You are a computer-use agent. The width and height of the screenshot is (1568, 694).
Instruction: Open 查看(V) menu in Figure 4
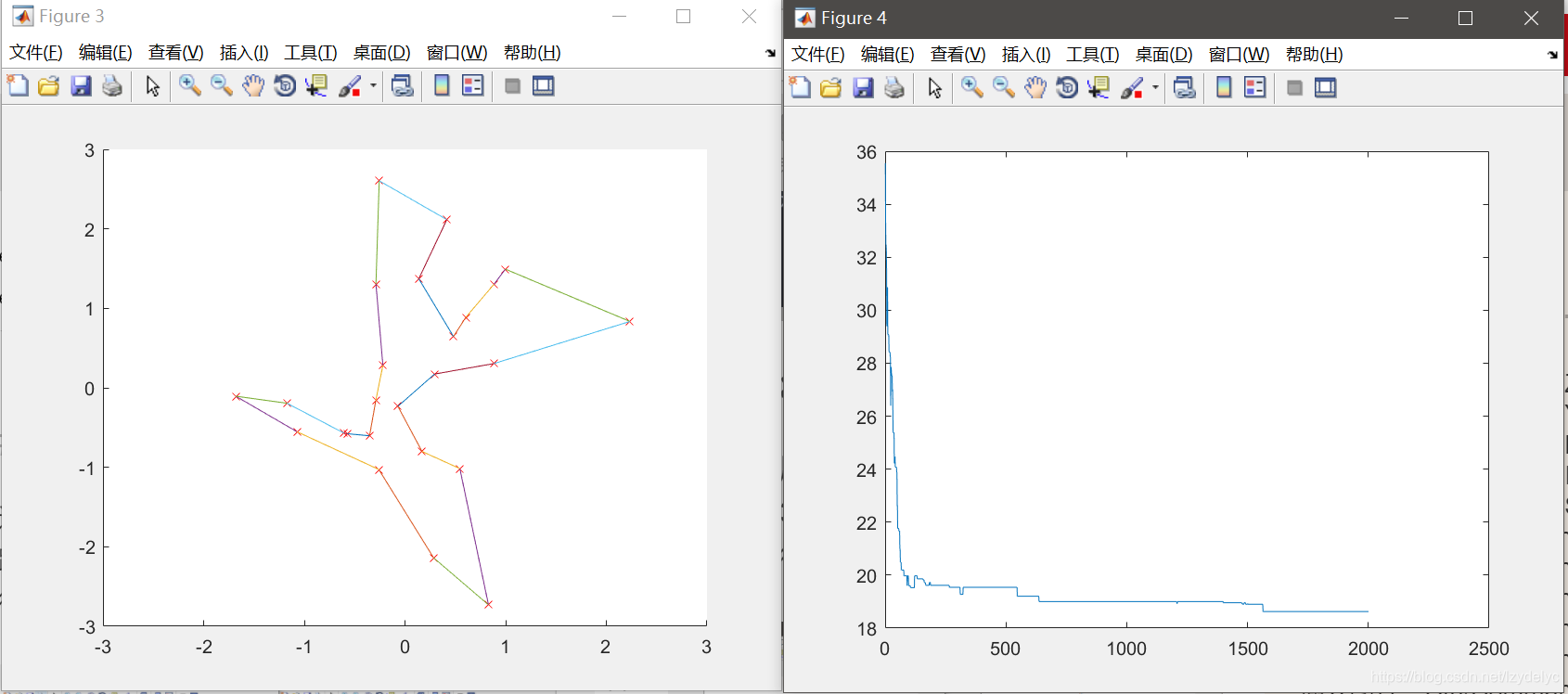click(x=958, y=55)
